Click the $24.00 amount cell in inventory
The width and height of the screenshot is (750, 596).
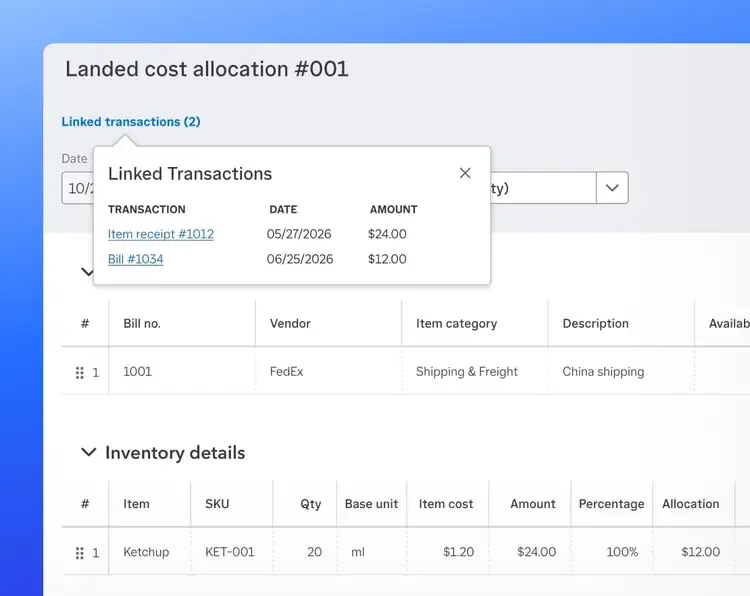click(x=529, y=552)
